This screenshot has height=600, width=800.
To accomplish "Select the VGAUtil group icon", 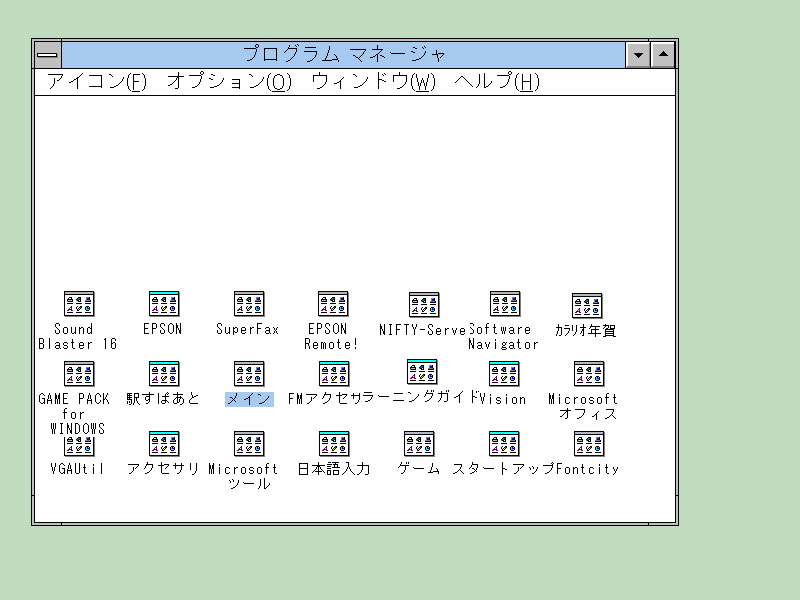I will coord(79,446).
